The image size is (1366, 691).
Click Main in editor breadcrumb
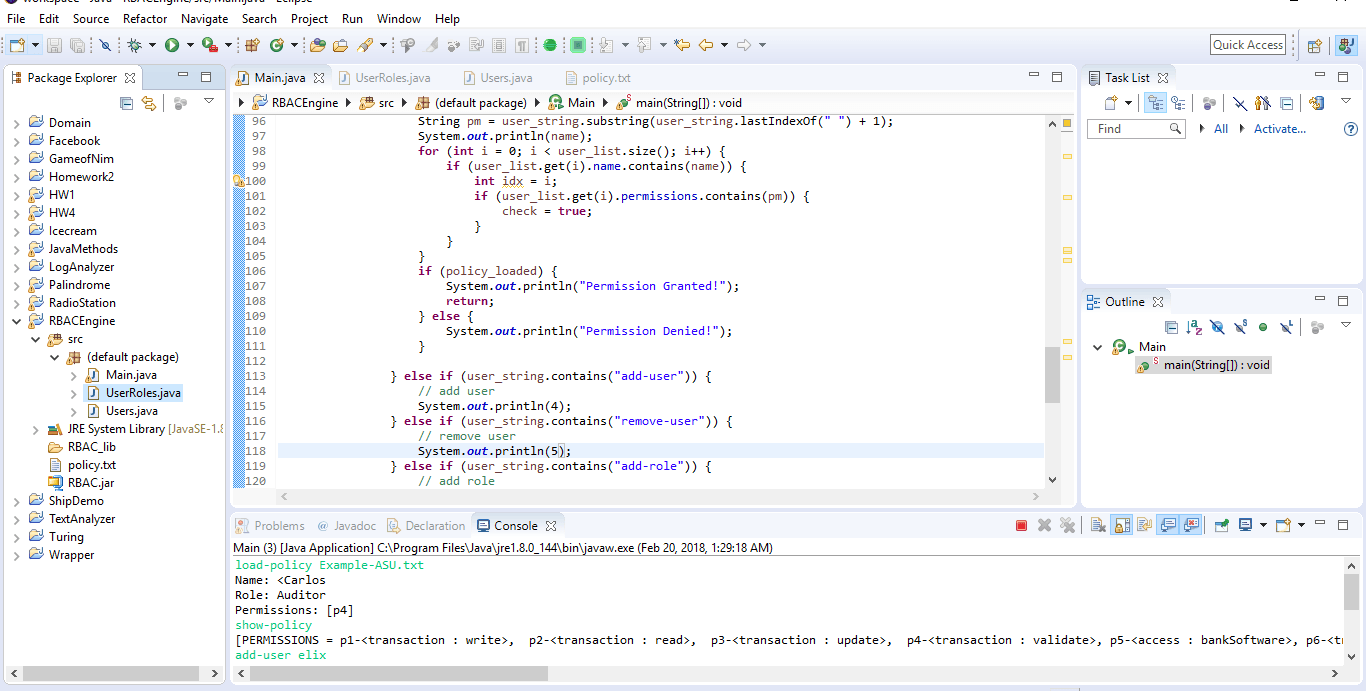[581, 102]
